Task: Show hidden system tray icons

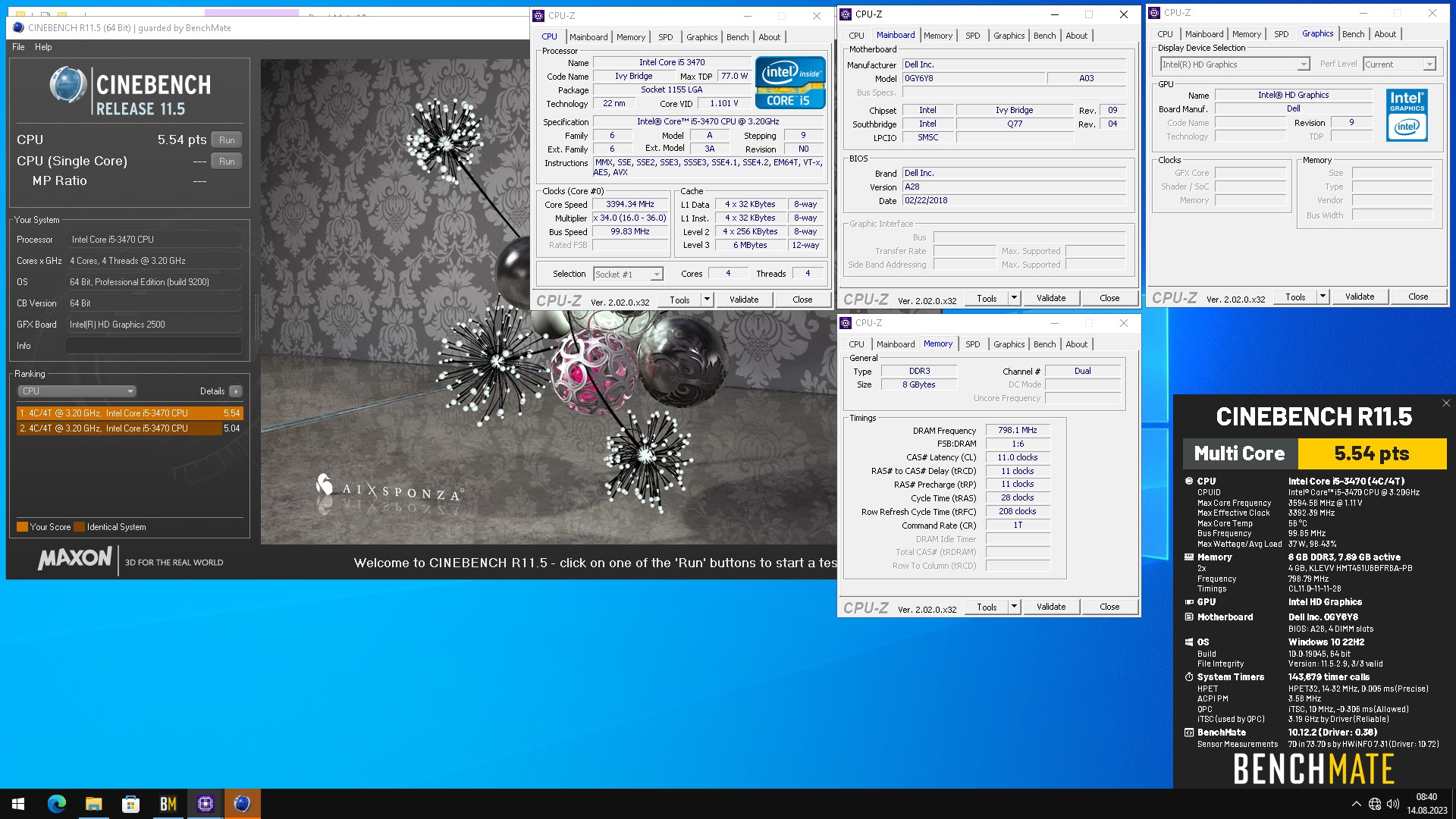Action: [1356, 804]
